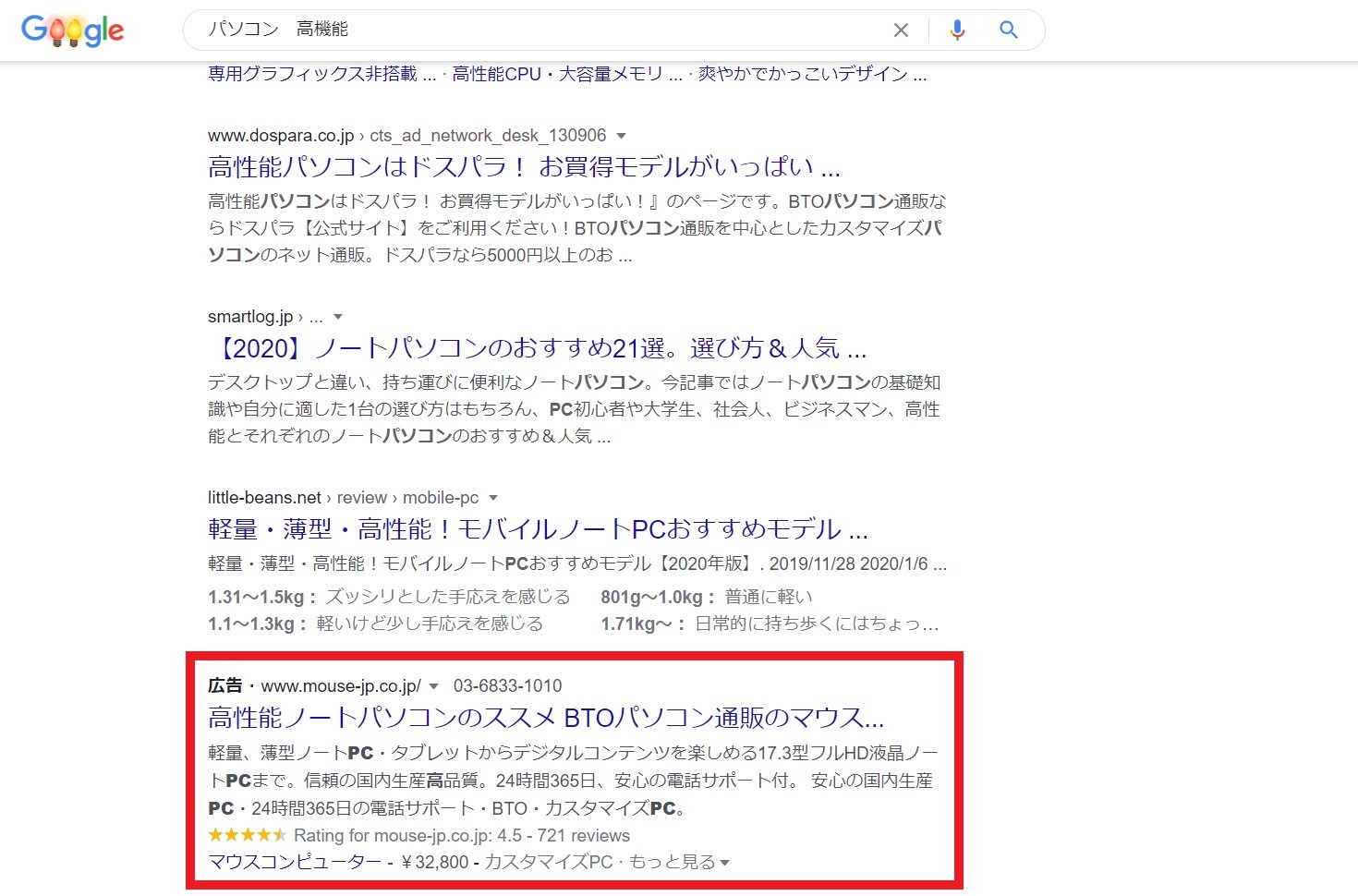Click the blue magnifier search icon
The image size is (1358, 896).
point(1009,30)
